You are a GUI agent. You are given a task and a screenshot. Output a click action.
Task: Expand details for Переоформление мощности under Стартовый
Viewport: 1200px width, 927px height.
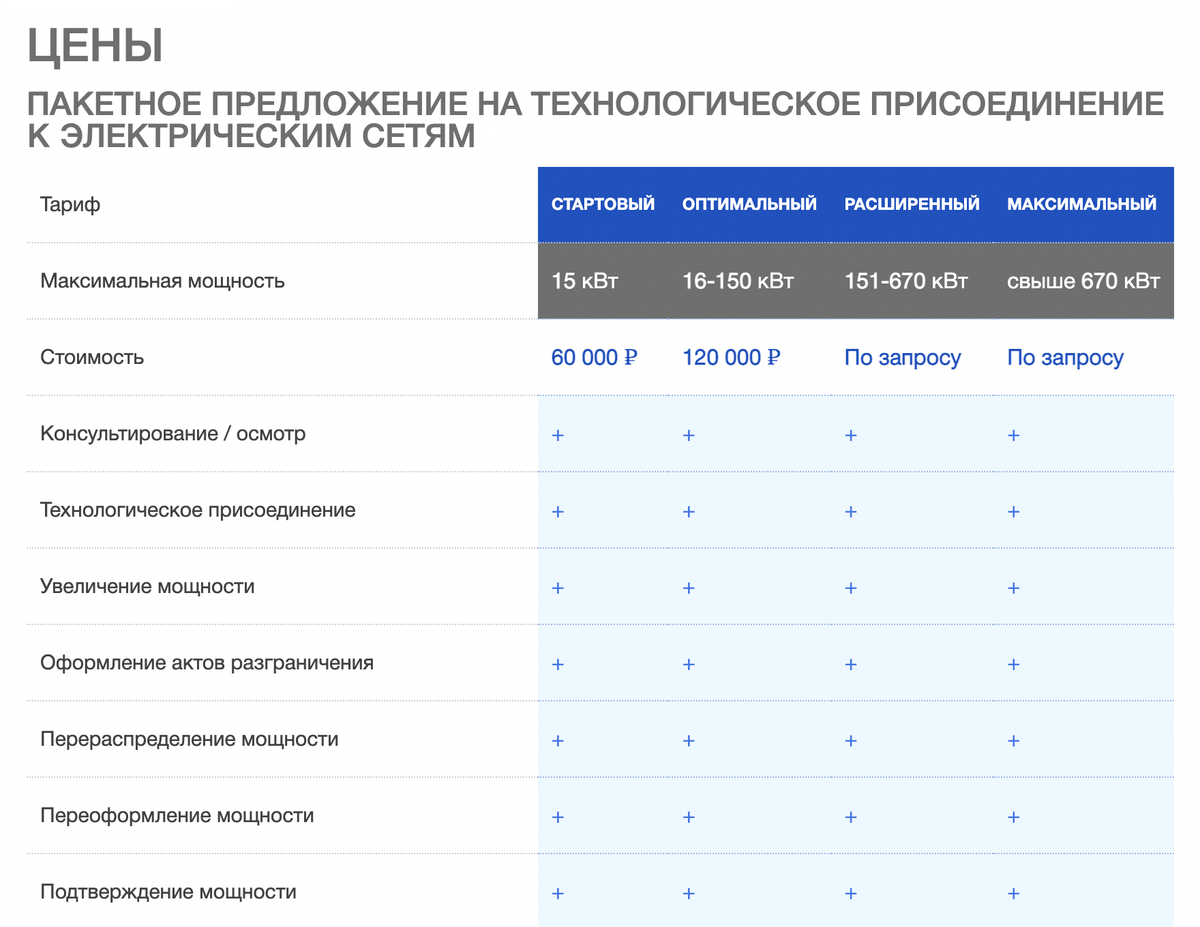pyautogui.click(x=557, y=816)
